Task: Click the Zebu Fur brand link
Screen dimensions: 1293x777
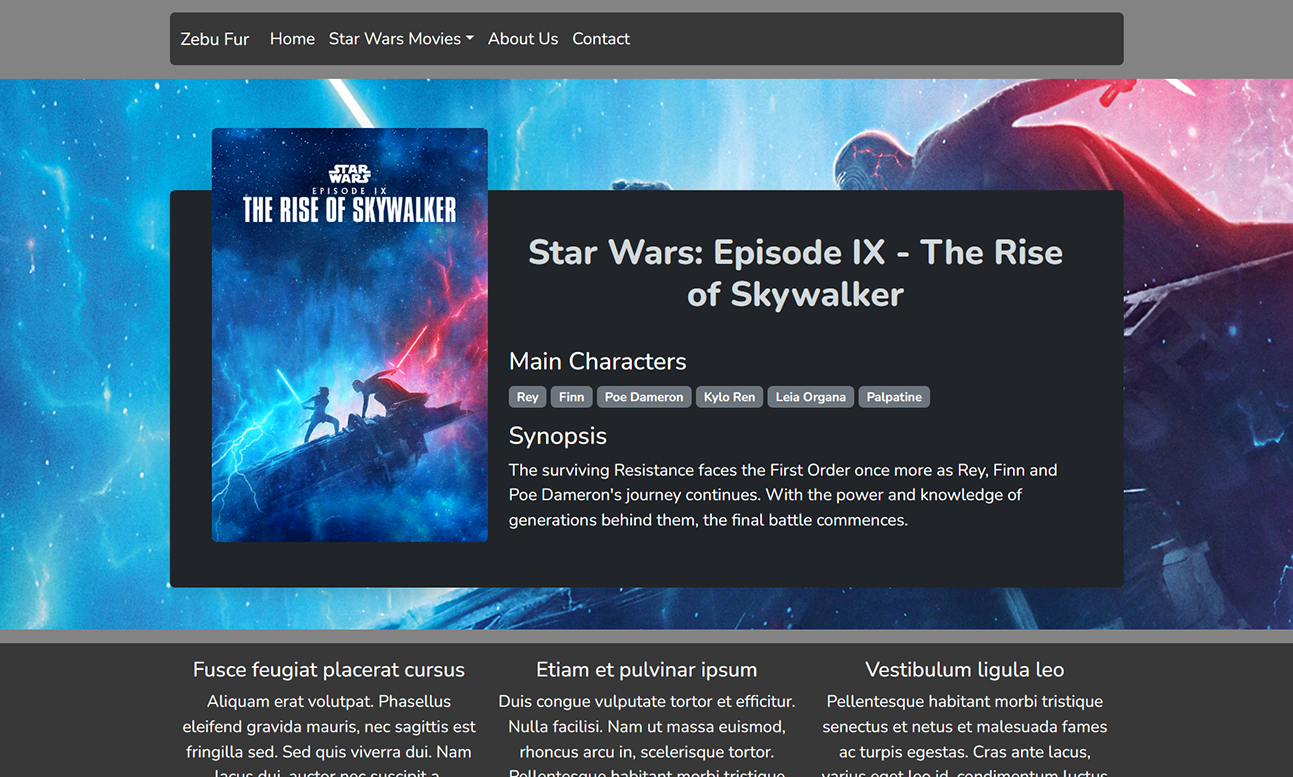Action: 215,39
